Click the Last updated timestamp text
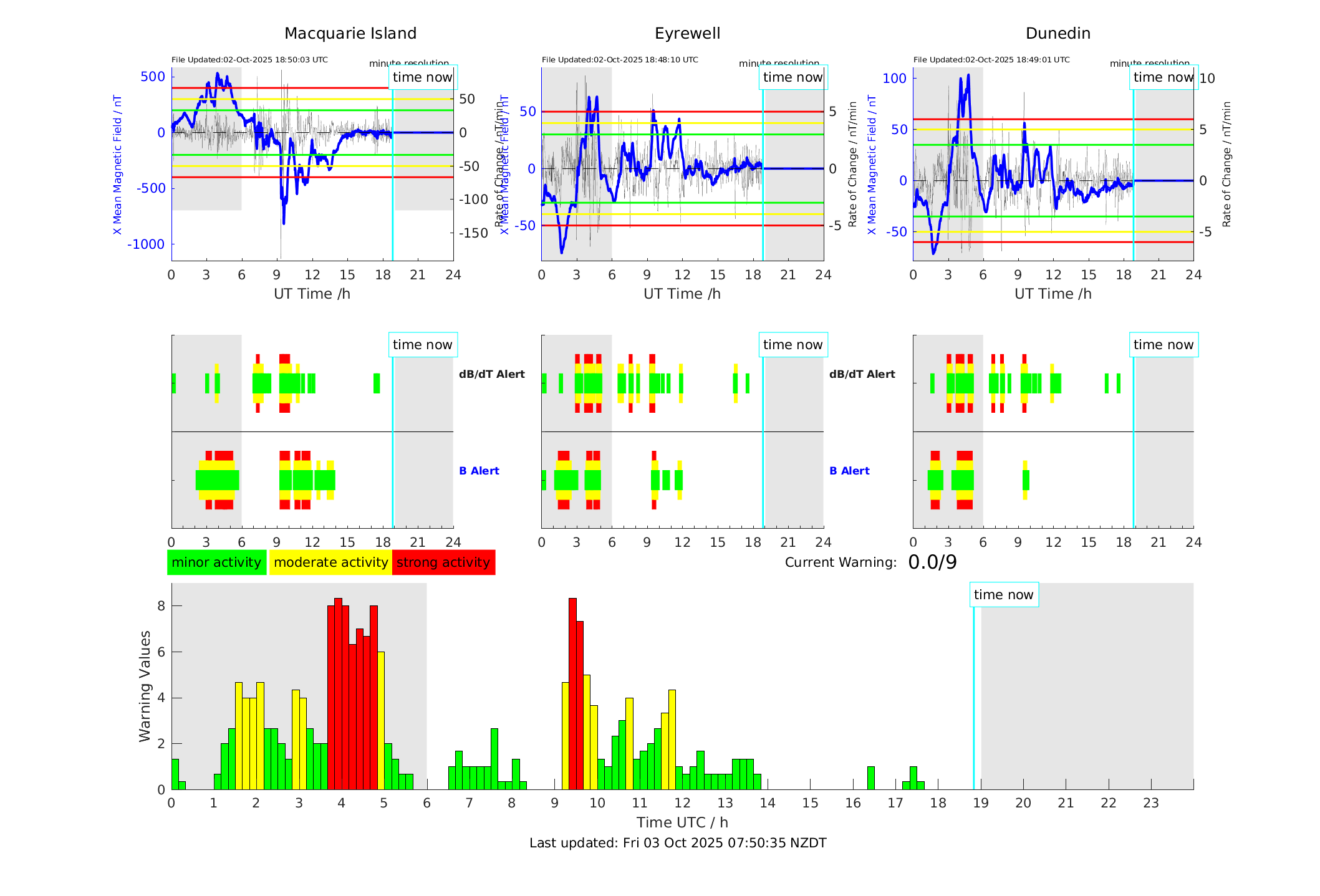 (678, 843)
